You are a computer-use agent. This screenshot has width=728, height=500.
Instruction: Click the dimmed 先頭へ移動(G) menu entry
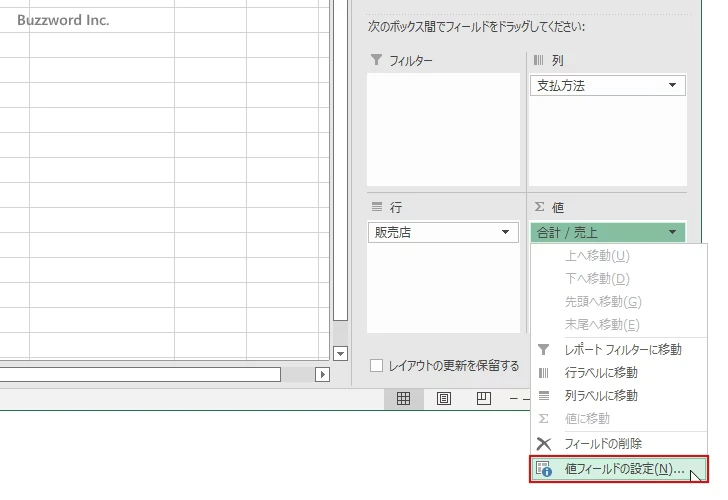(x=618, y=302)
